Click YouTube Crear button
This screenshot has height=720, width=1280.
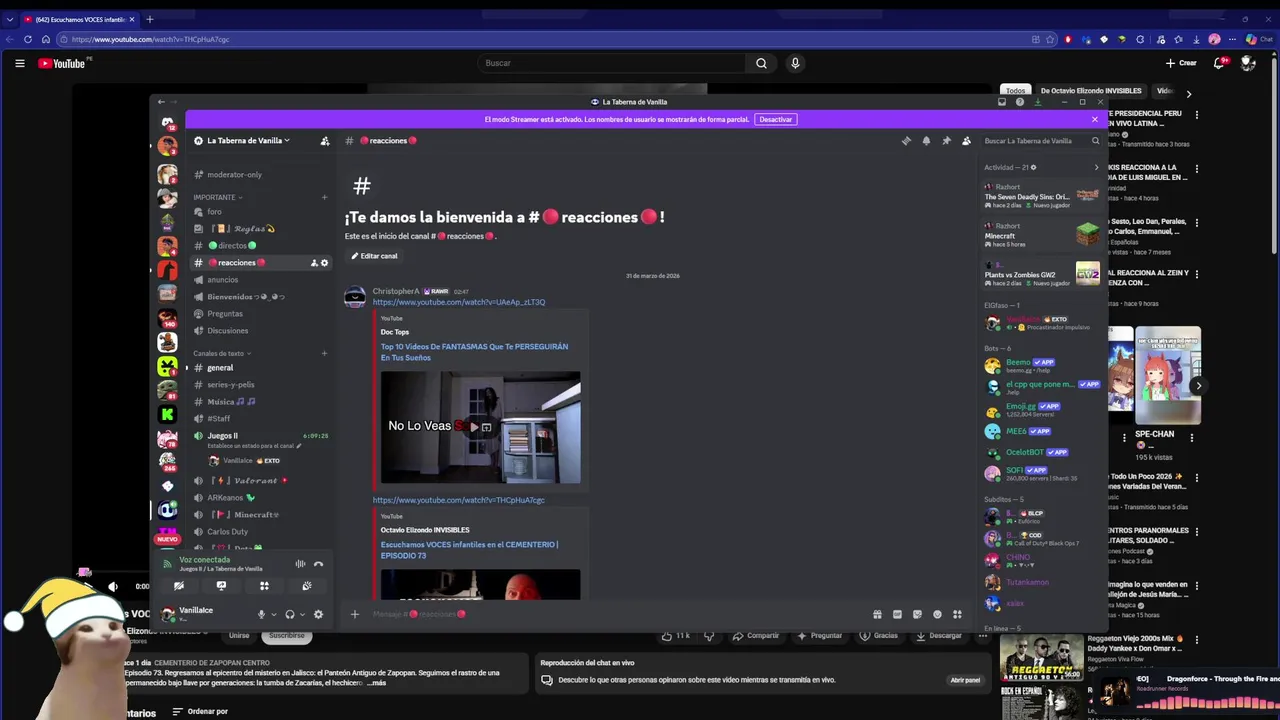(1181, 63)
